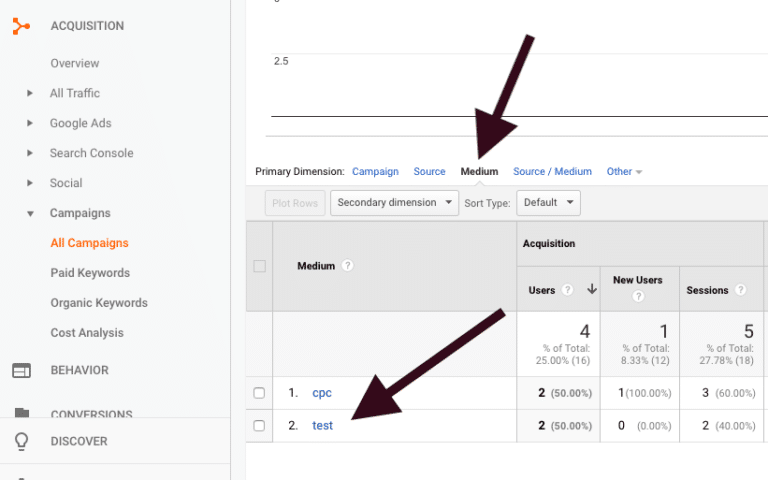The image size is (768, 480).
Task: Click the Medium column header
Action: [x=316, y=266]
